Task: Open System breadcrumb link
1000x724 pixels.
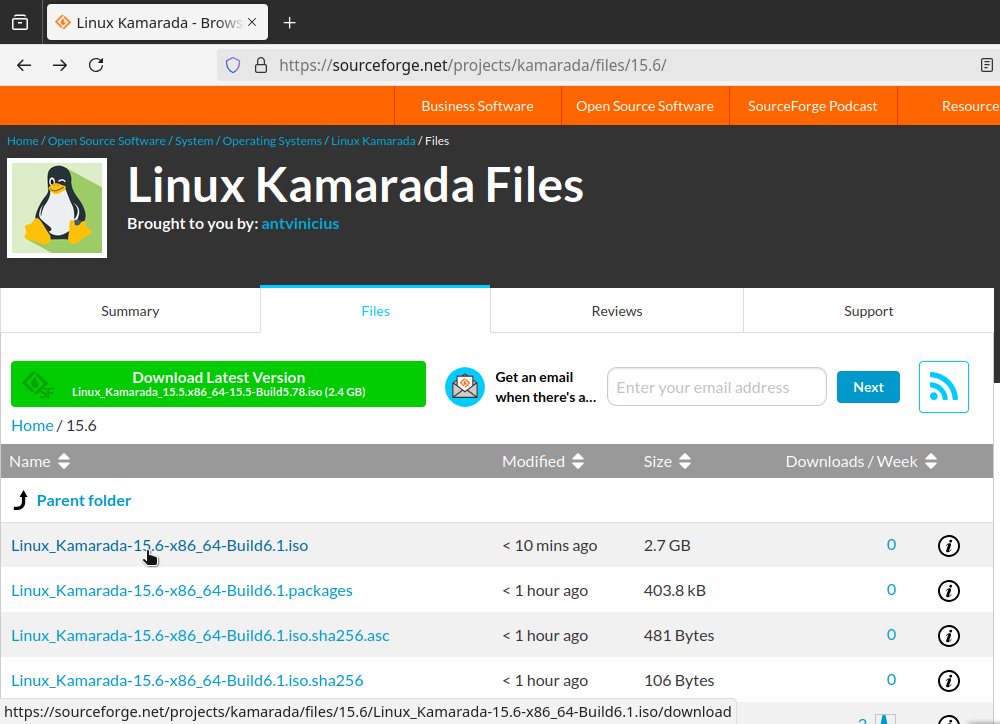Action: pos(194,141)
